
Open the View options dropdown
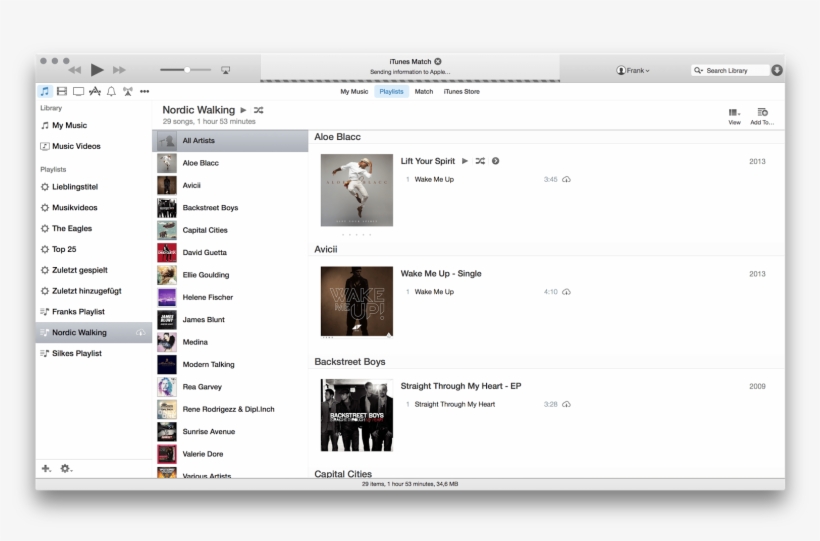point(734,116)
